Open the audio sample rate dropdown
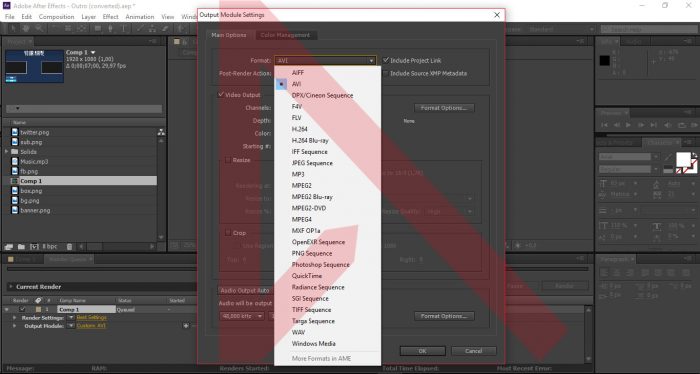This screenshot has height=374, width=700. 242,316
